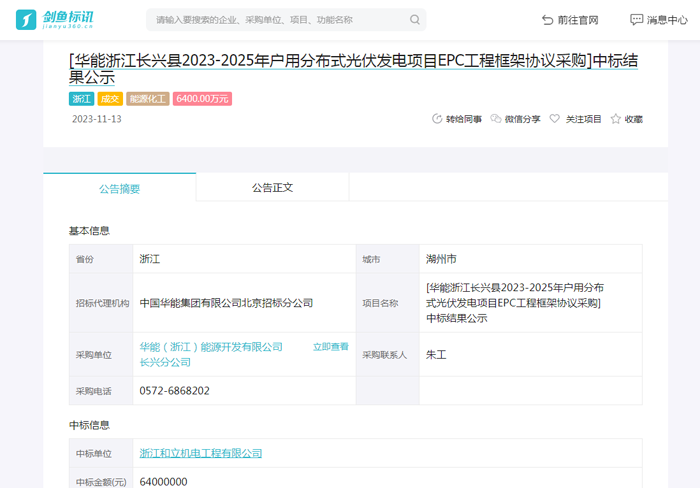
Task: Click 关注项目 label
Action: [x=583, y=119]
